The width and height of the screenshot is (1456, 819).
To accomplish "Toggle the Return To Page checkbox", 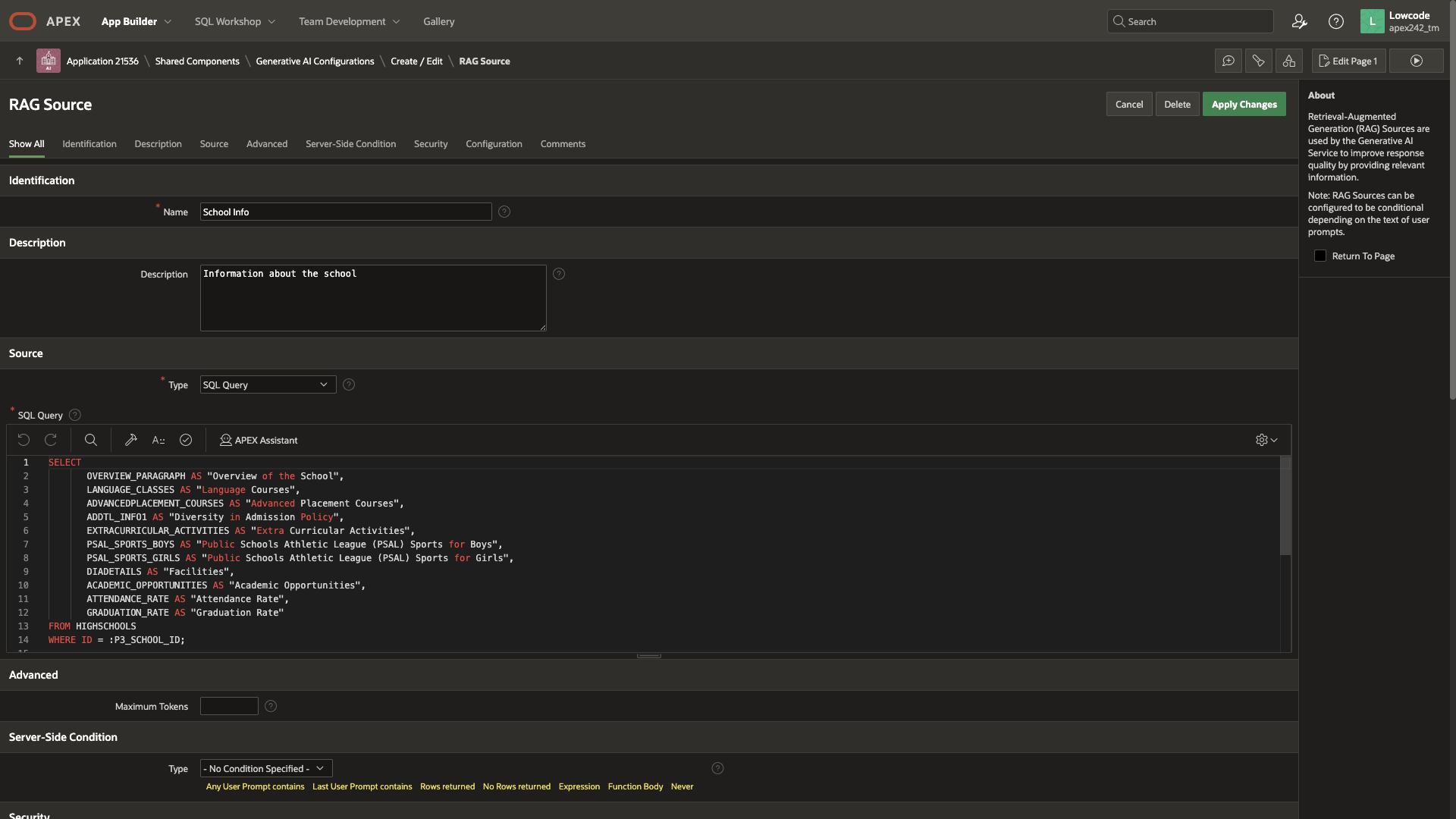I will click(x=1320, y=256).
